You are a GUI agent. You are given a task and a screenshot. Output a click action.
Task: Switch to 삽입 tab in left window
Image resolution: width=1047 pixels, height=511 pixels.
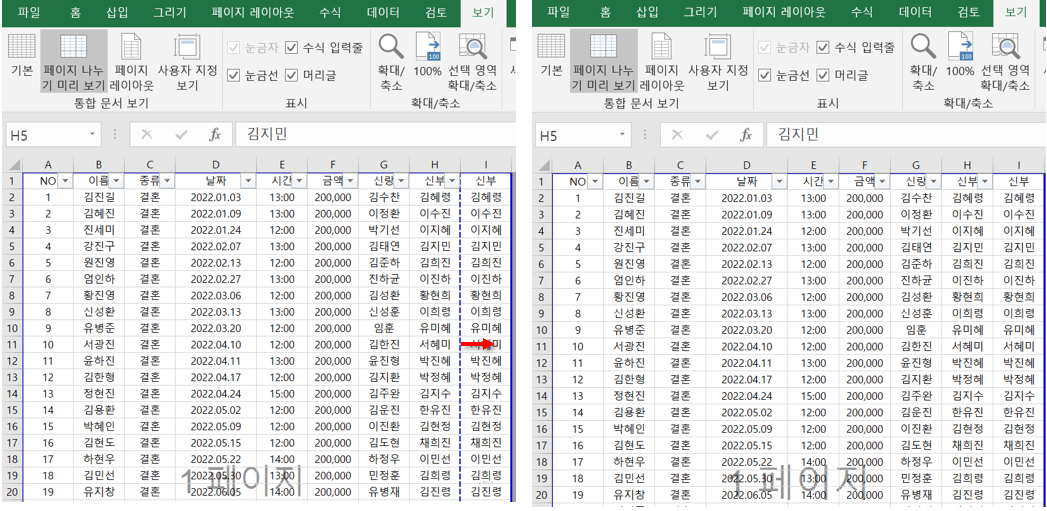pos(117,12)
